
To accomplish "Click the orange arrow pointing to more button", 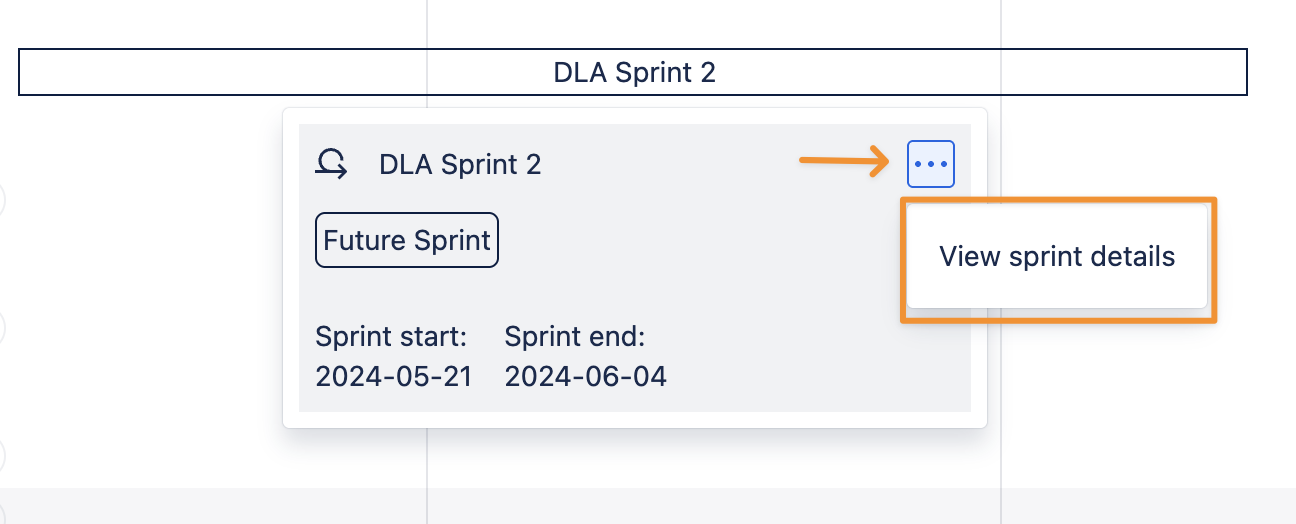I will (x=845, y=160).
